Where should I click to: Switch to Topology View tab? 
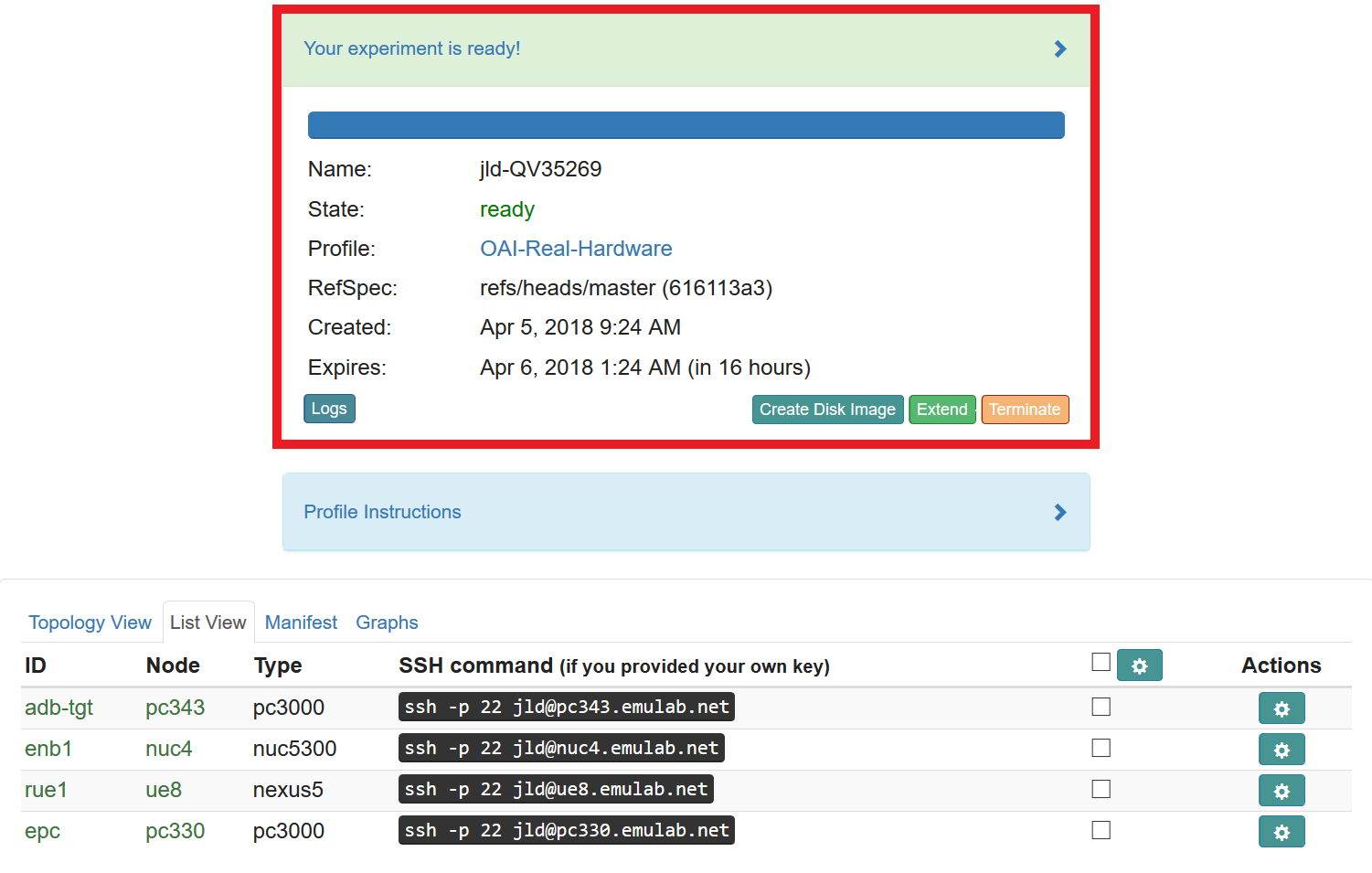90,623
